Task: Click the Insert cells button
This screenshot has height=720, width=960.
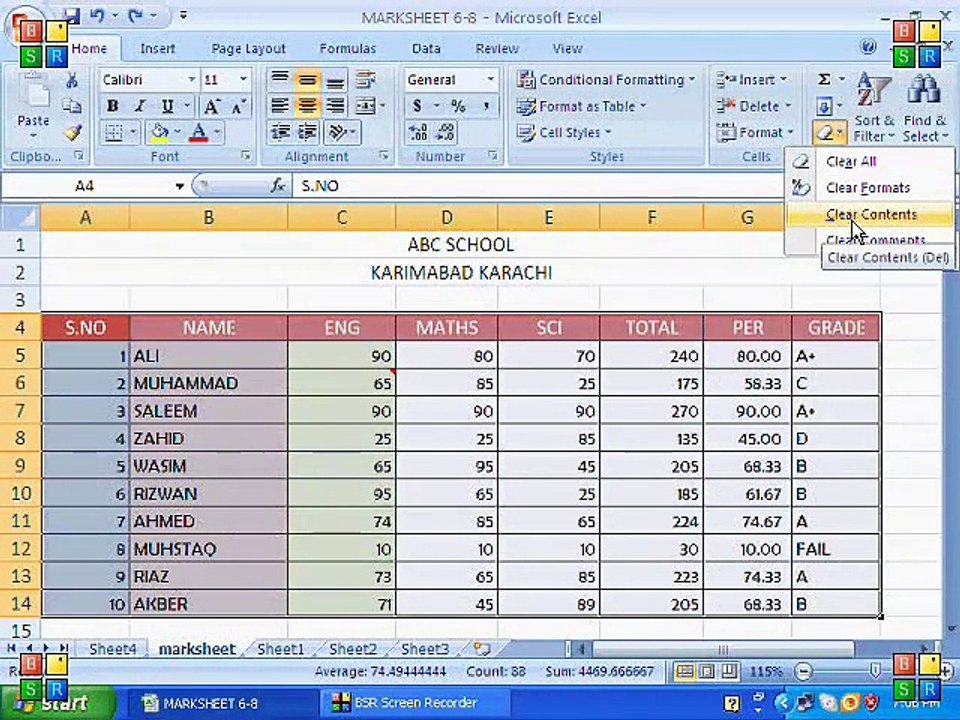Action: click(752, 80)
